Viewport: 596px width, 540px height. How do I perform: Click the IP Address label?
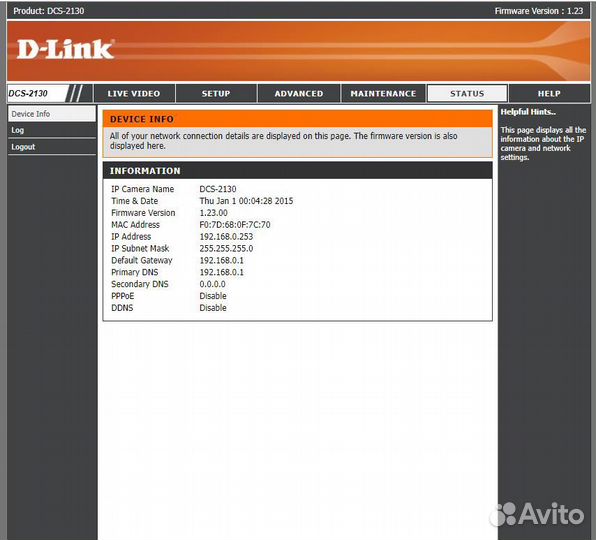[x=131, y=236]
